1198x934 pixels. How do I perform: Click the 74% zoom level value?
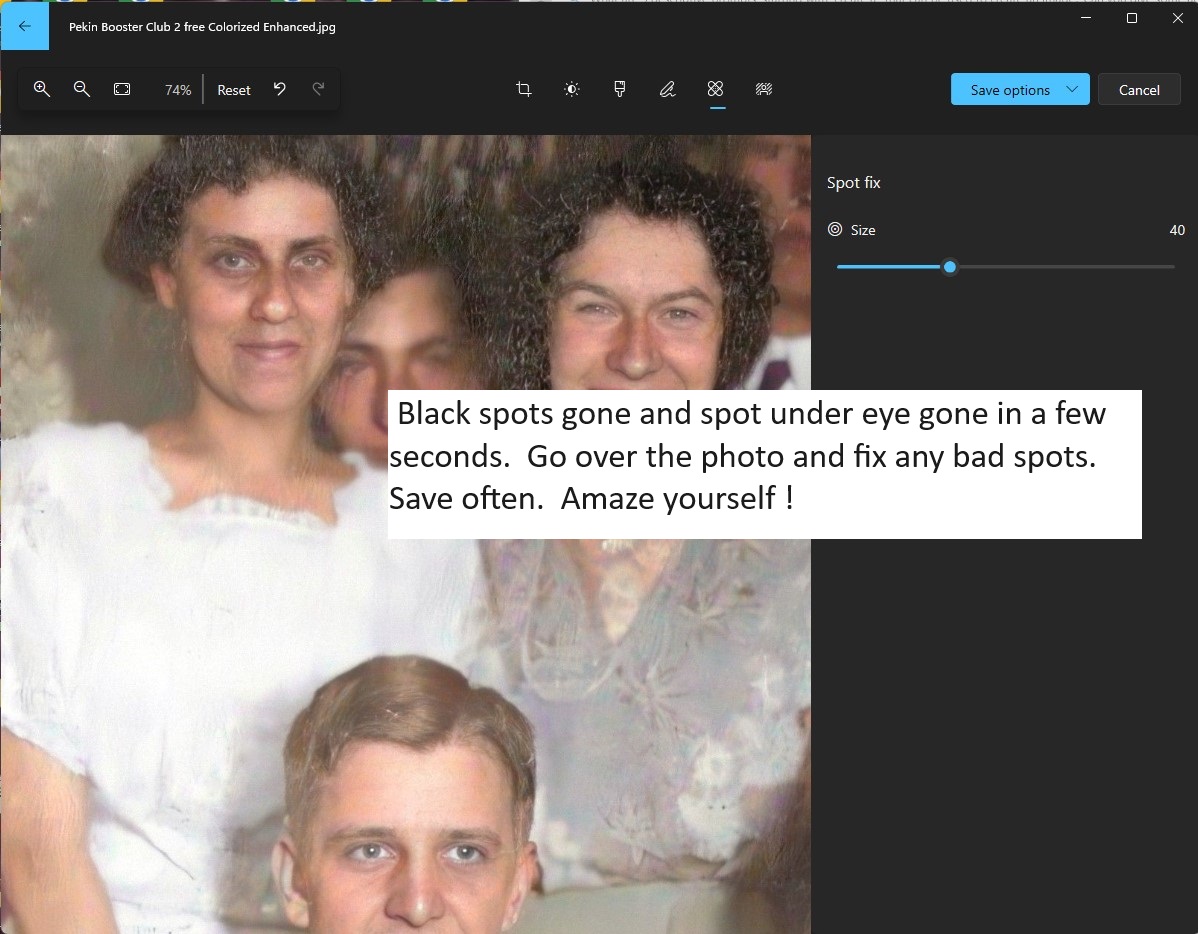coord(178,90)
